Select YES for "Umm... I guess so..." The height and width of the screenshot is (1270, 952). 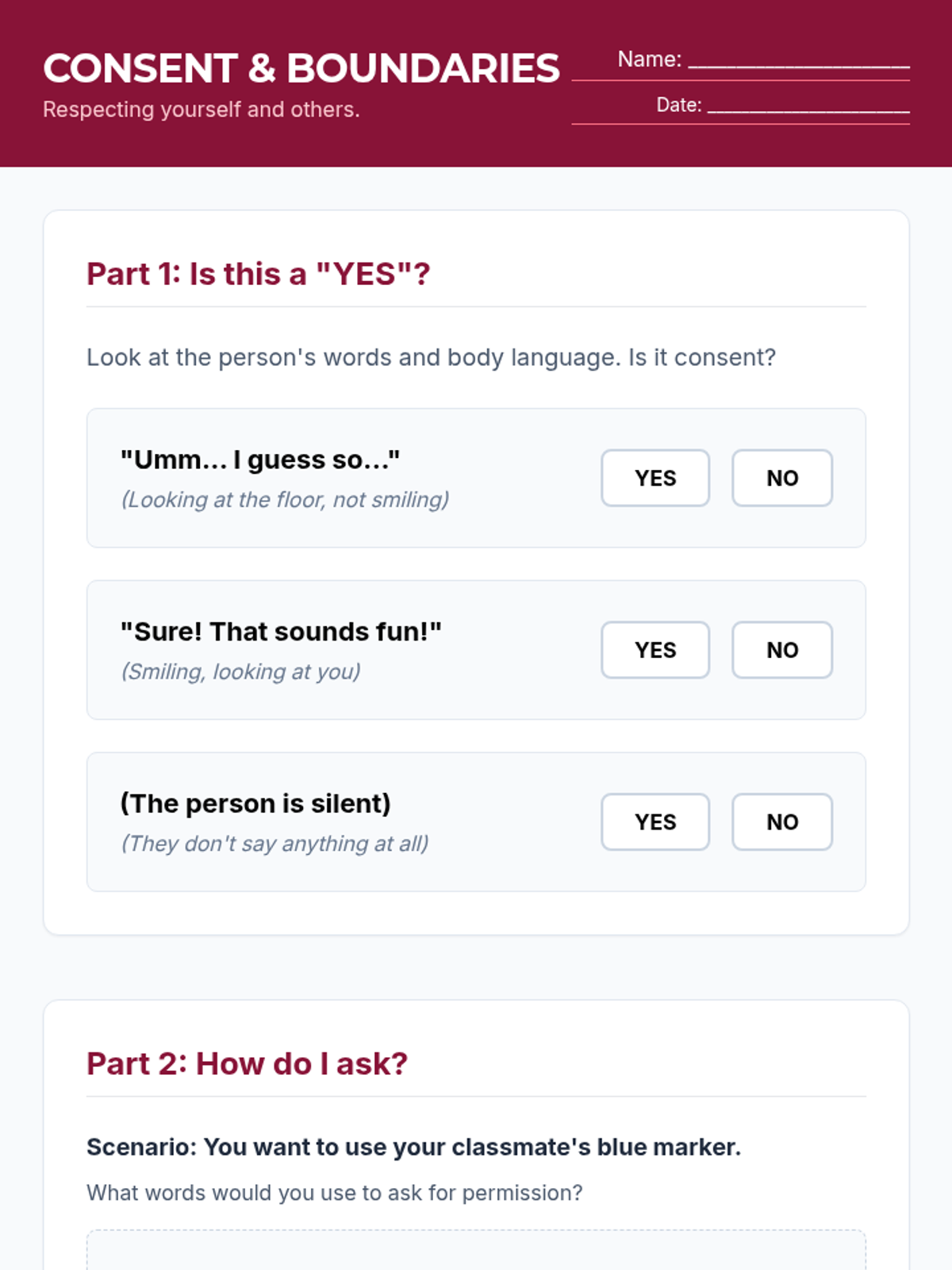pyautogui.click(x=655, y=478)
